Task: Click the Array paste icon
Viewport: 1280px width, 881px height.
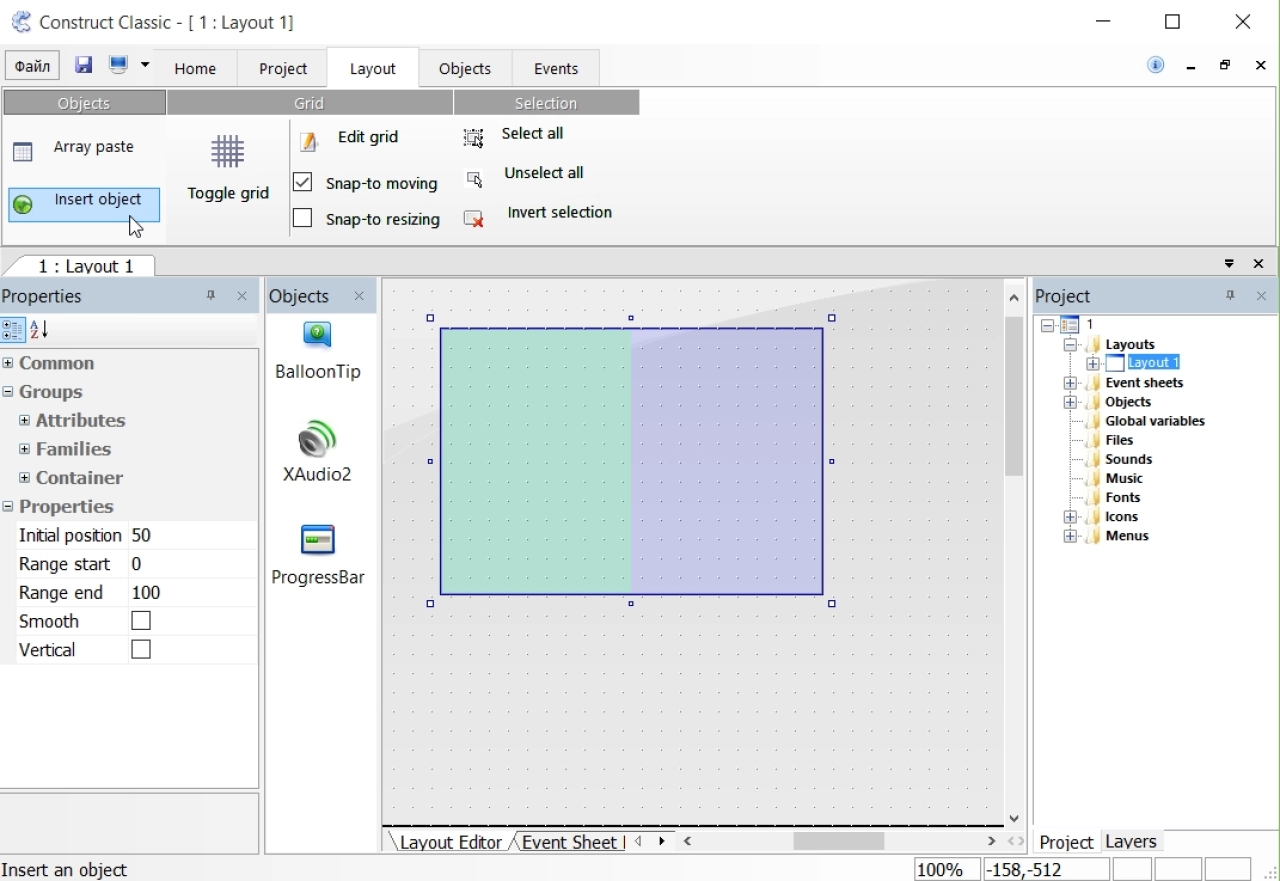Action: 23,151
